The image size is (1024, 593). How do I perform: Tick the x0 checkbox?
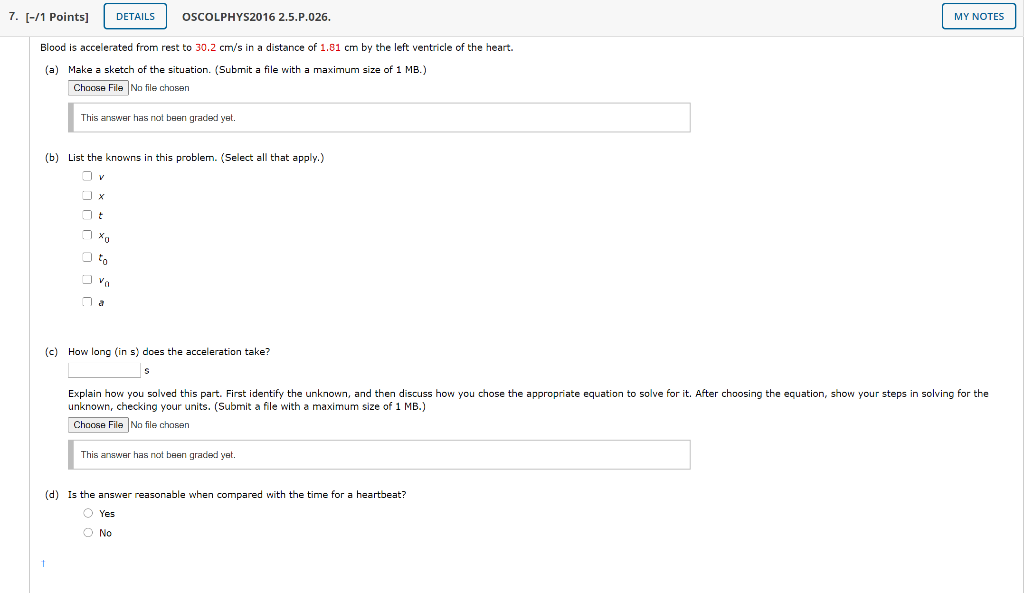[87, 235]
